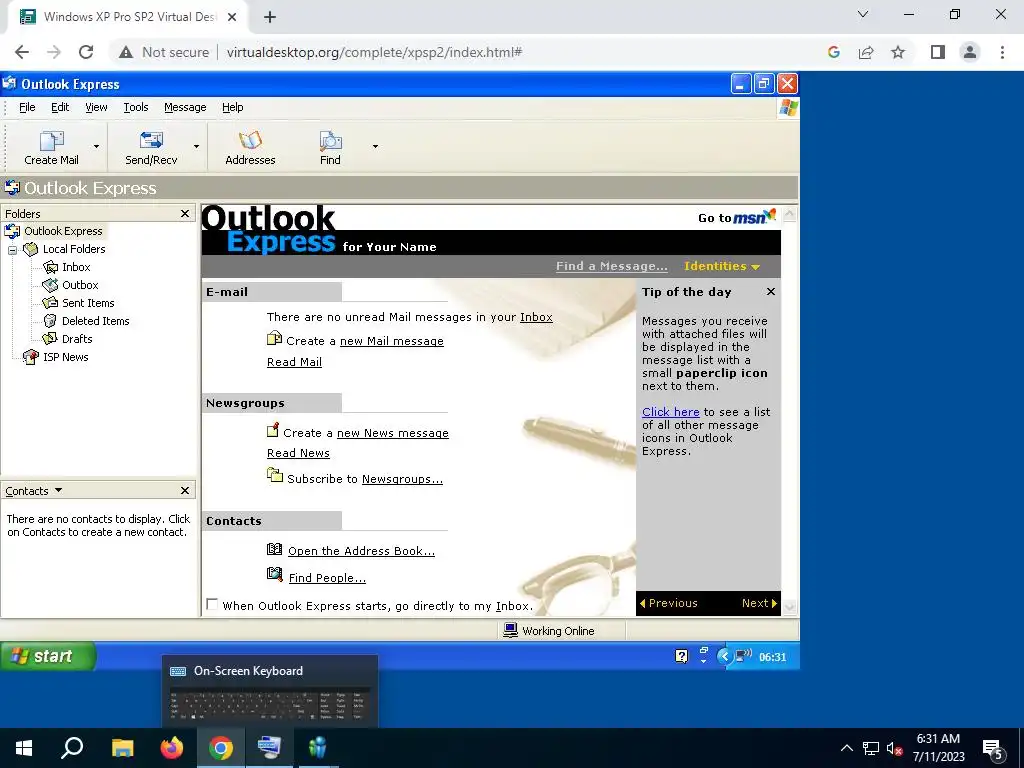
Task: Click the Subscribe to Newsgroups folder icon
Action: [x=275, y=476]
